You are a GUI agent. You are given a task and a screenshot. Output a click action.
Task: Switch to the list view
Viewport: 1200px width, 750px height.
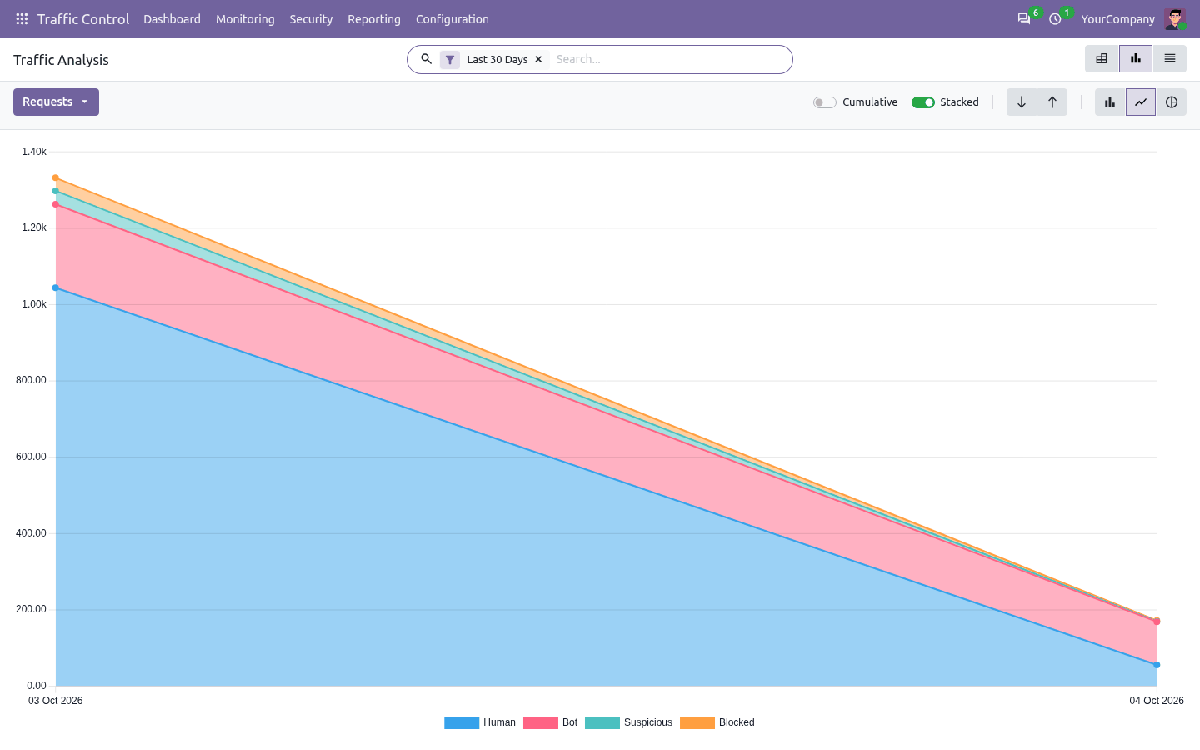click(1170, 59)
